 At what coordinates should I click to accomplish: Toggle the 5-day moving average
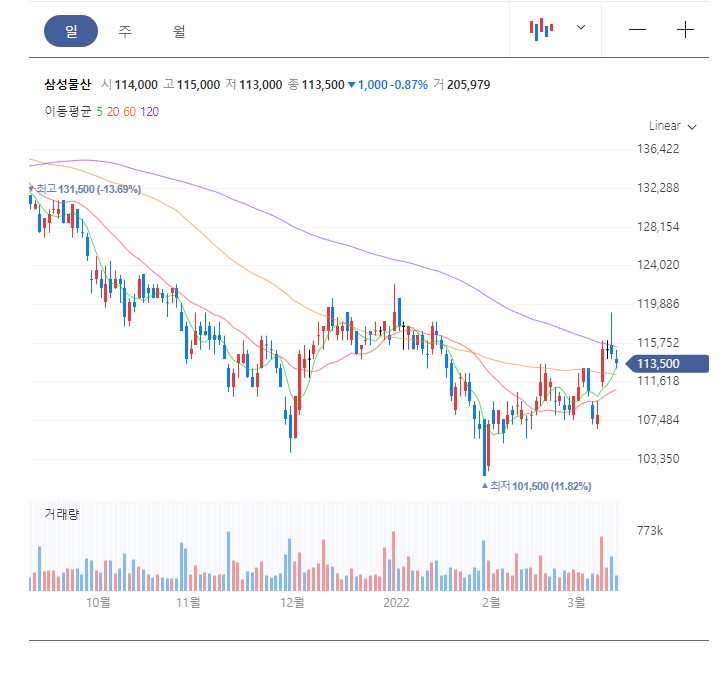click(99, 112)
